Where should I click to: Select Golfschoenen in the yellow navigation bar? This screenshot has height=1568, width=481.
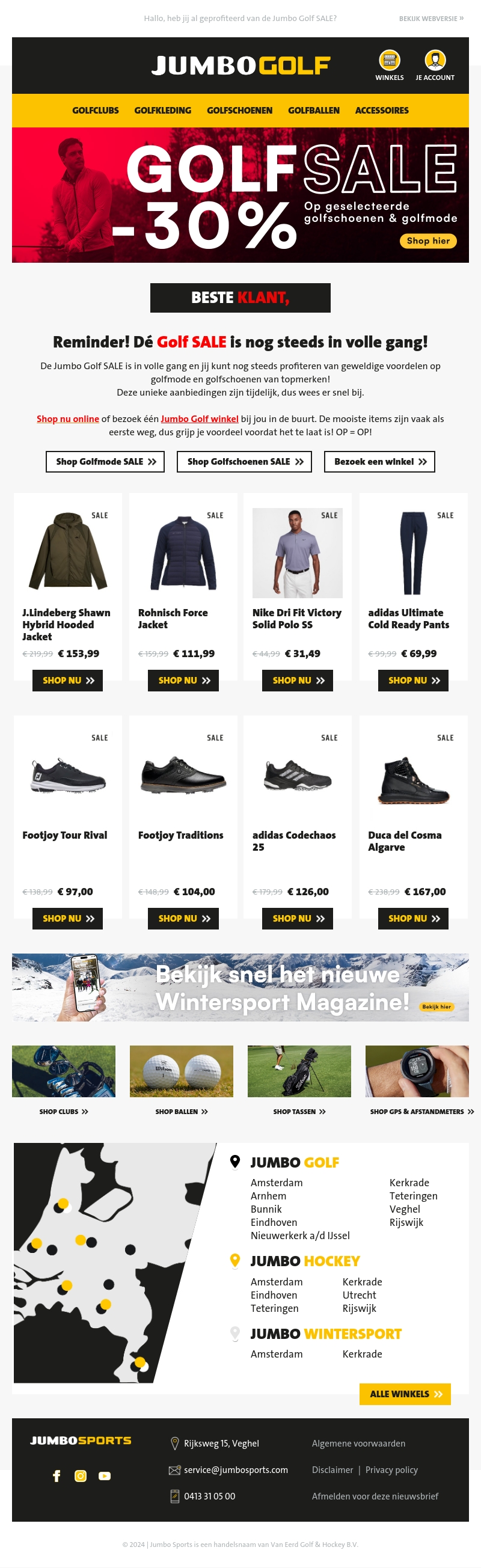point(239,110)
